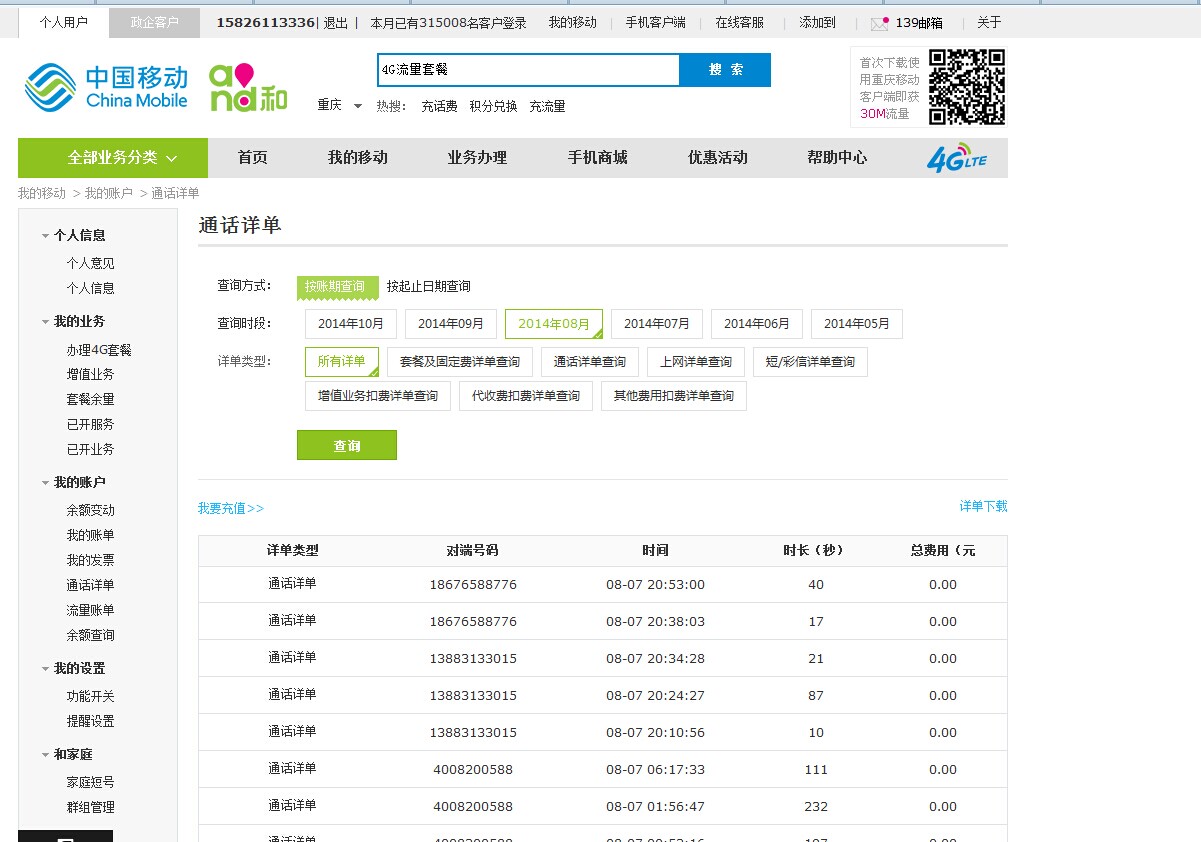Open the 业务办理 navigation tab
This screenshot has width=1201, height=842.
(477, 158)
